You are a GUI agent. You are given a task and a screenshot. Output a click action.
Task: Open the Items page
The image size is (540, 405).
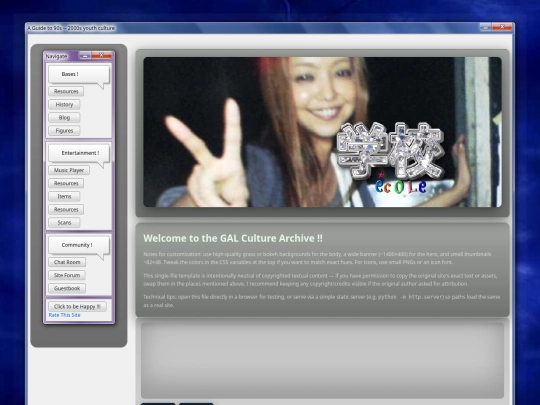[x=64, y=196]
